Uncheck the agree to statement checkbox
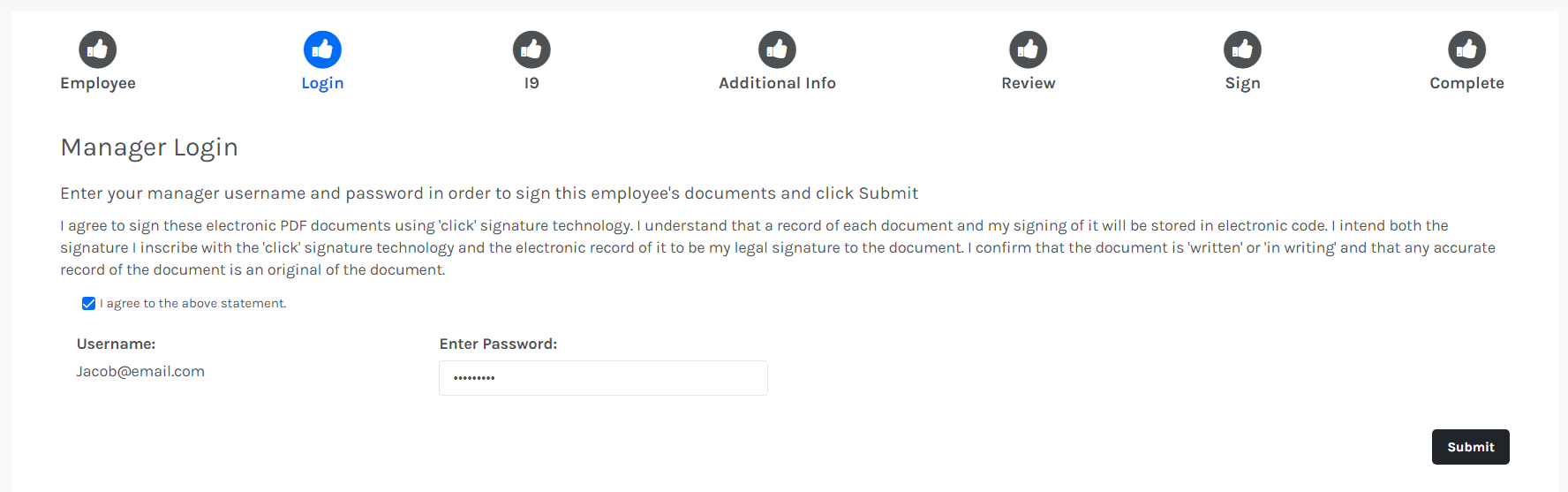 pyautogui.click(x=88, y=304)
